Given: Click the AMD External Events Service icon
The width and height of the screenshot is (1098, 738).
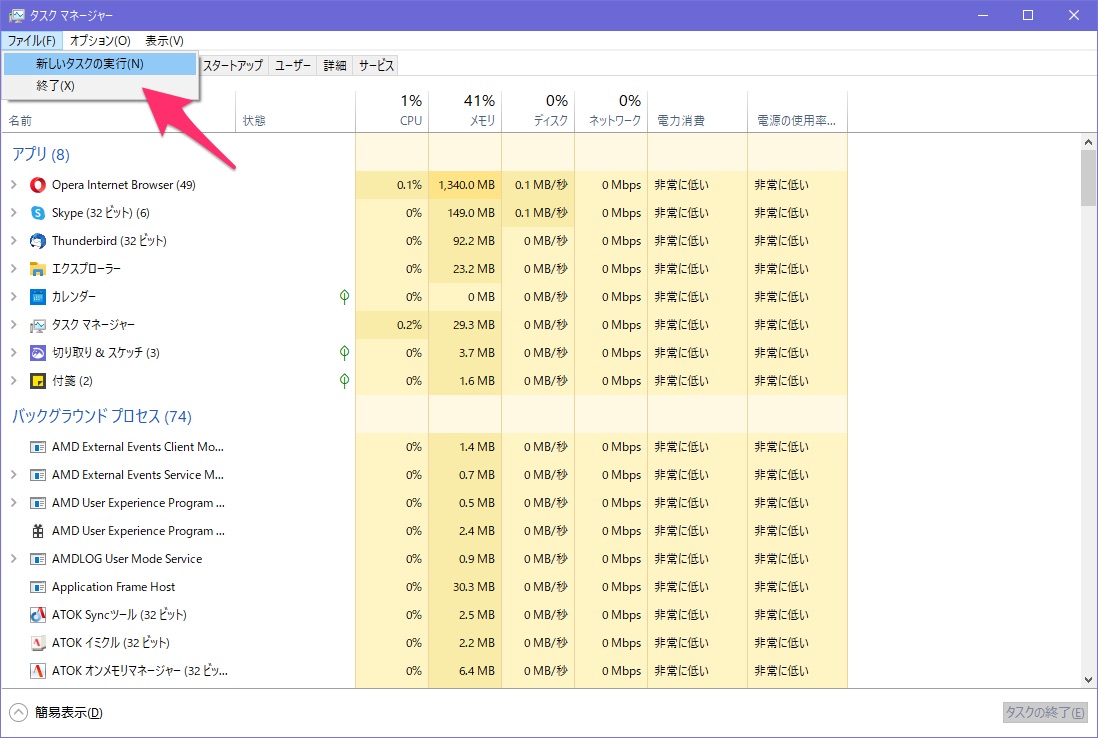Looking at the screenshot, I should pos(38,475).
